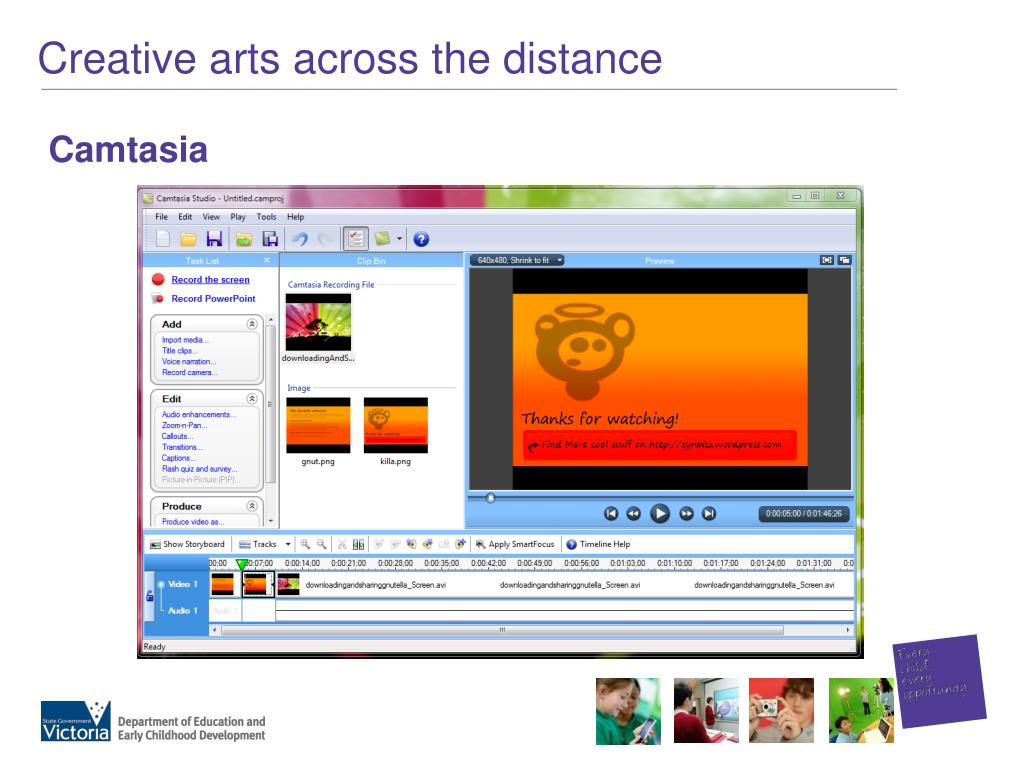Click the go to end playback button
Screen dimensions: 1024x768
709,514
